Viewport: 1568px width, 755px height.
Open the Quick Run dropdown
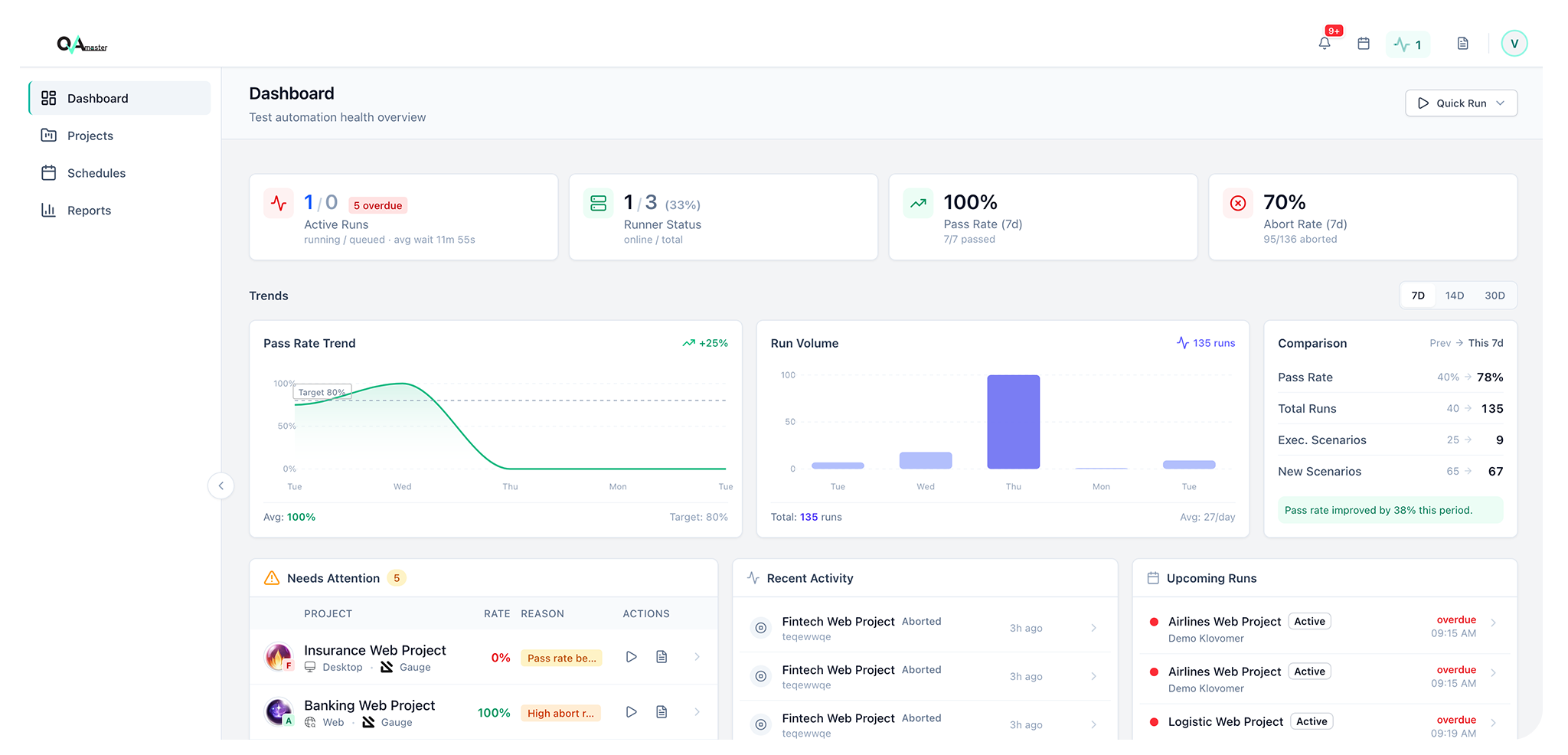point(1461,103)
